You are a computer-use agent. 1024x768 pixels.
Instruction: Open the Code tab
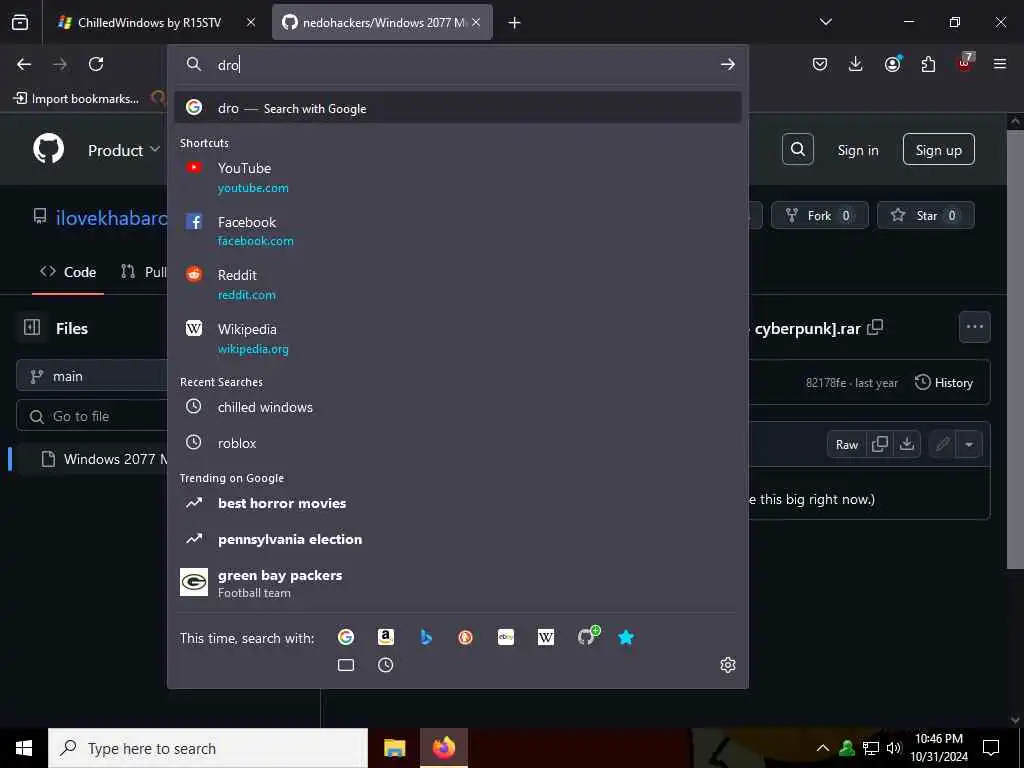tap(68, 272)
